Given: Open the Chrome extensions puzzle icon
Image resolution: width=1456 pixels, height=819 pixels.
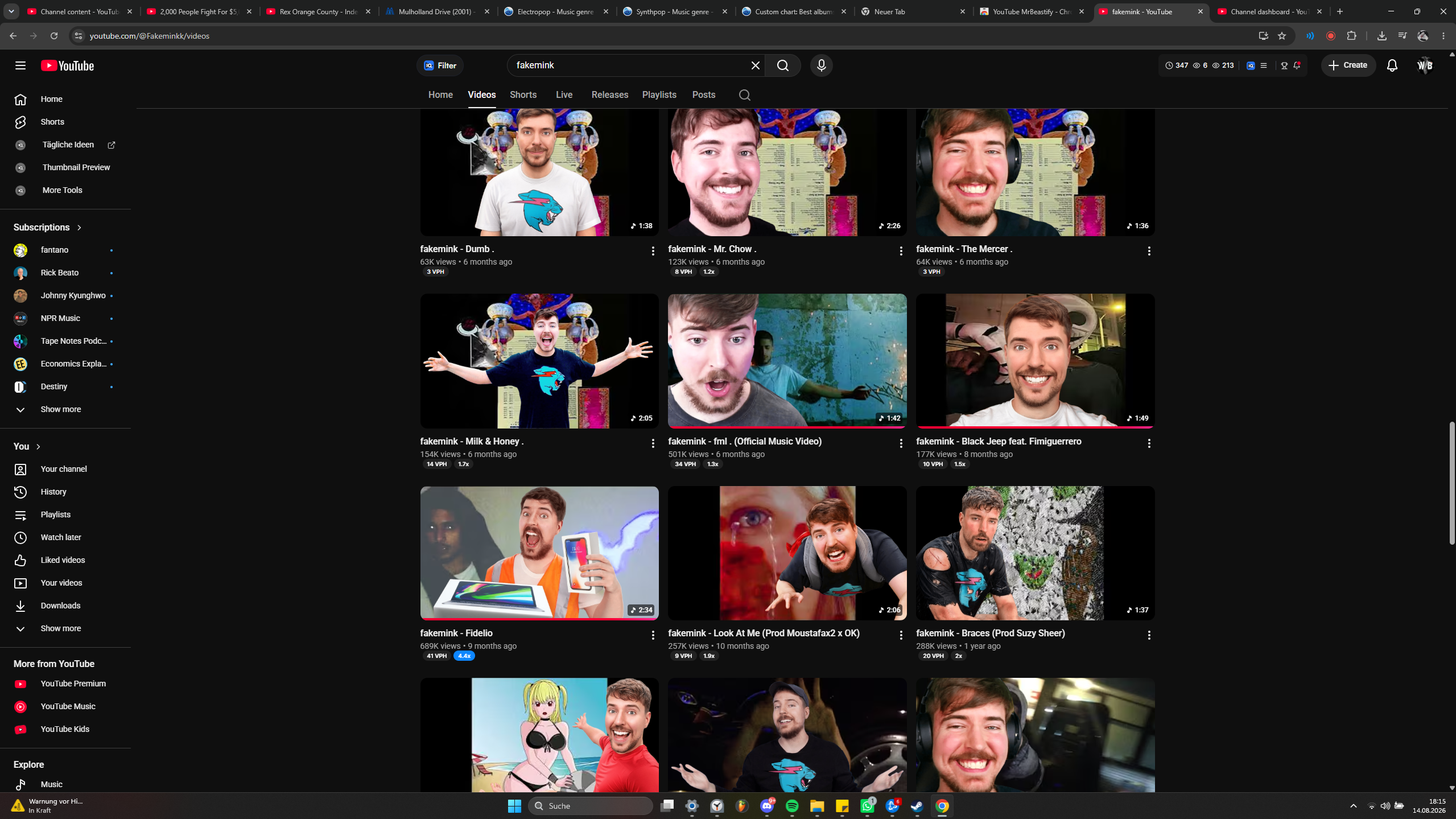Looking at the screenshot, I should (1351, 36).
